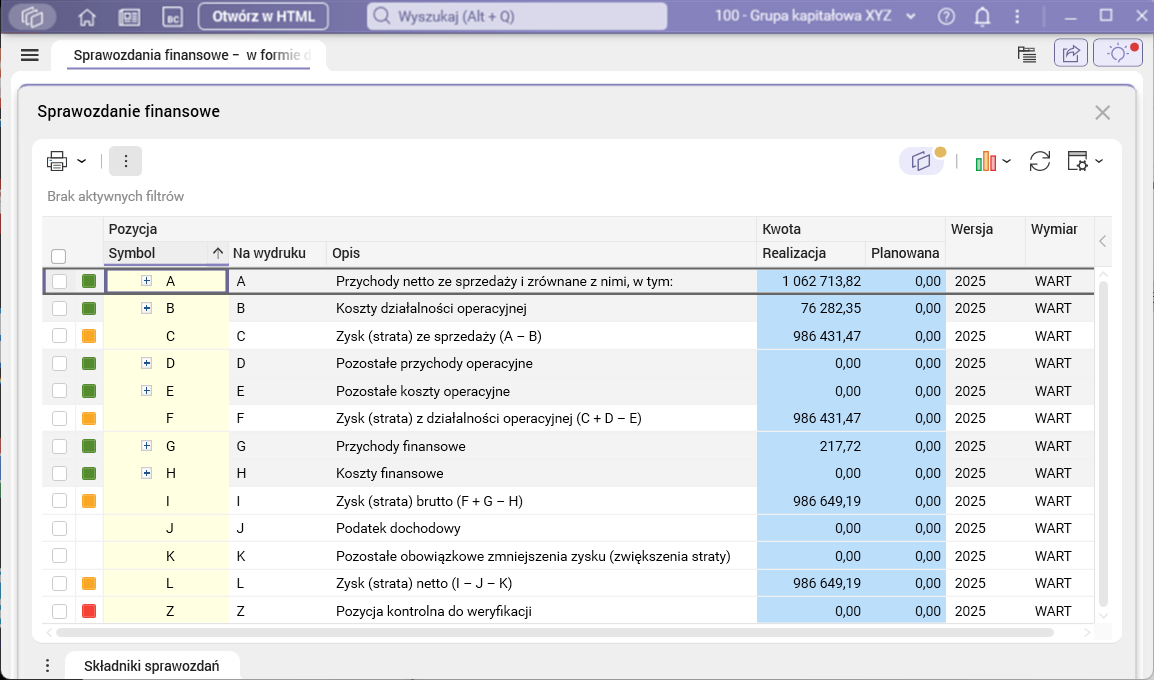Tick the checkbox for row B
This screenshot has height=680, width=1154.
click(x=60, y=309)
